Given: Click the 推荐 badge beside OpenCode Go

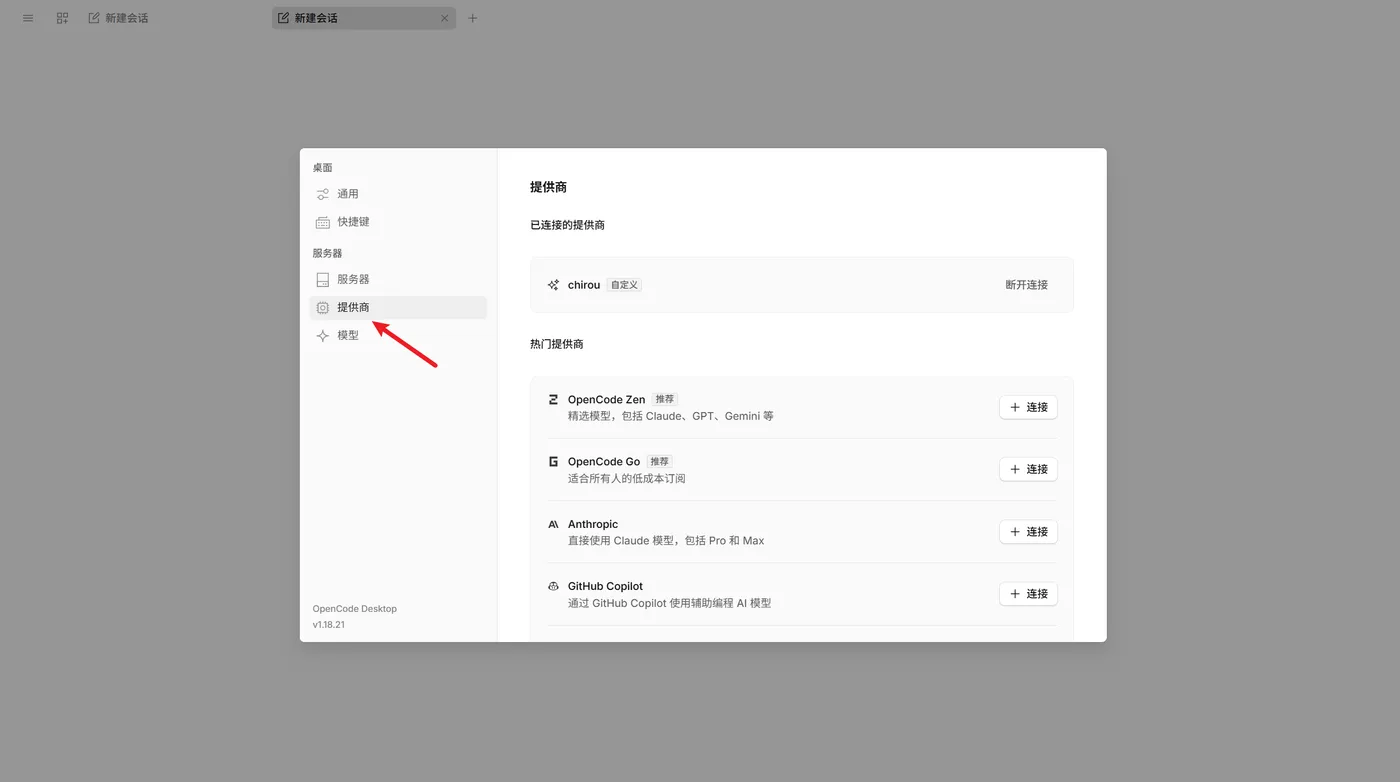Looking at the screenshot, I should (x=659, y=462).
